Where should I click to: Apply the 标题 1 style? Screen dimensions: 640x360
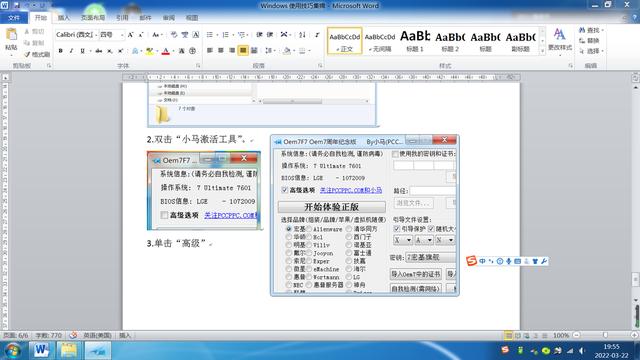pyautogui.click(x=415, y=40)
